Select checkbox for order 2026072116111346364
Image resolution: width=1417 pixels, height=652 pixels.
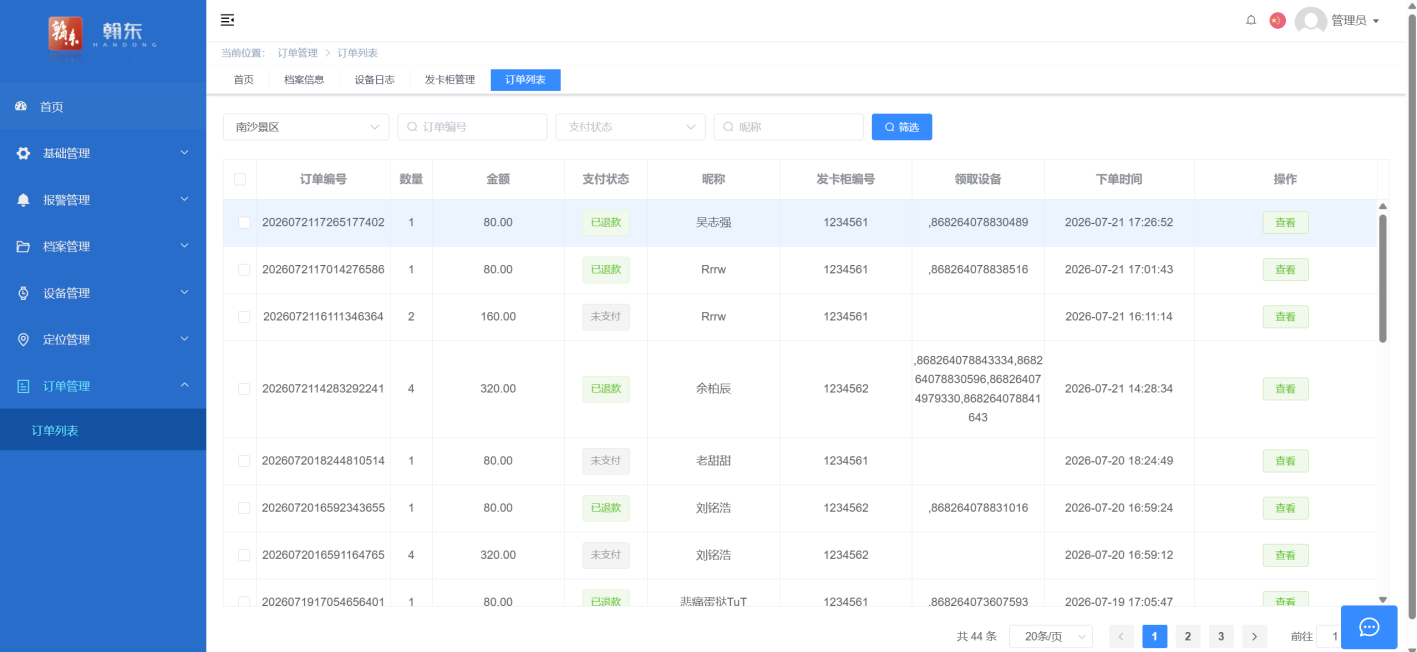(x=244, y=316)
